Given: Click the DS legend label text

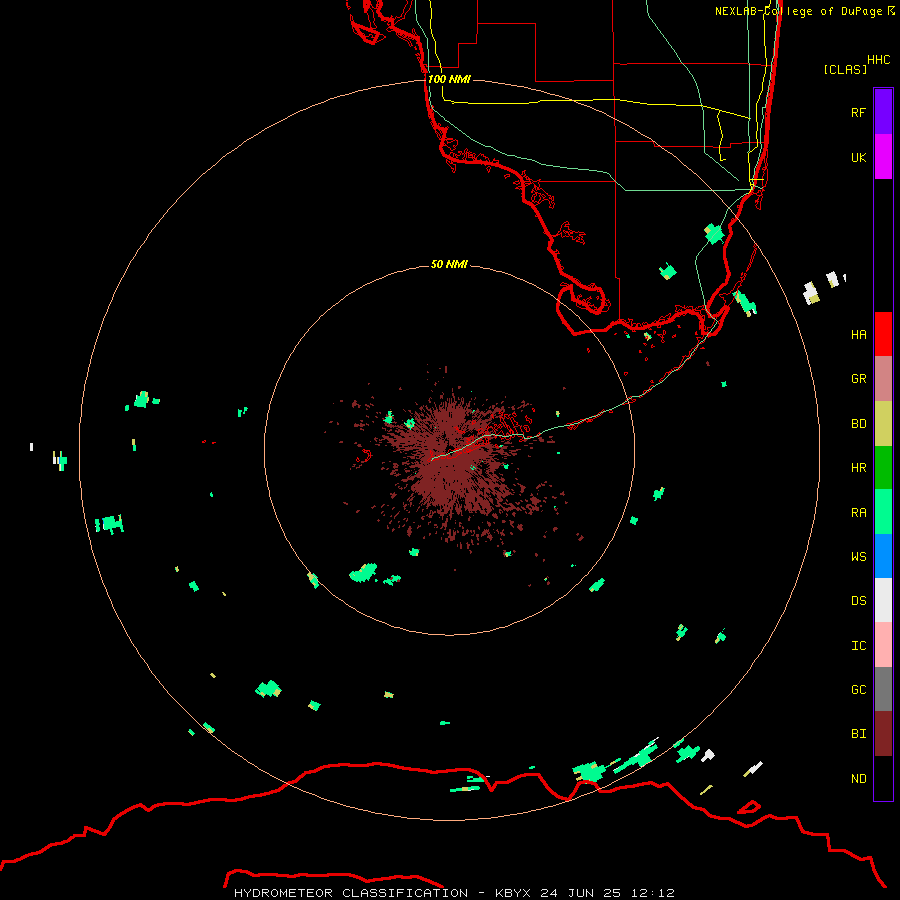Looking at the screenshot, I should [x=858, y=601].
